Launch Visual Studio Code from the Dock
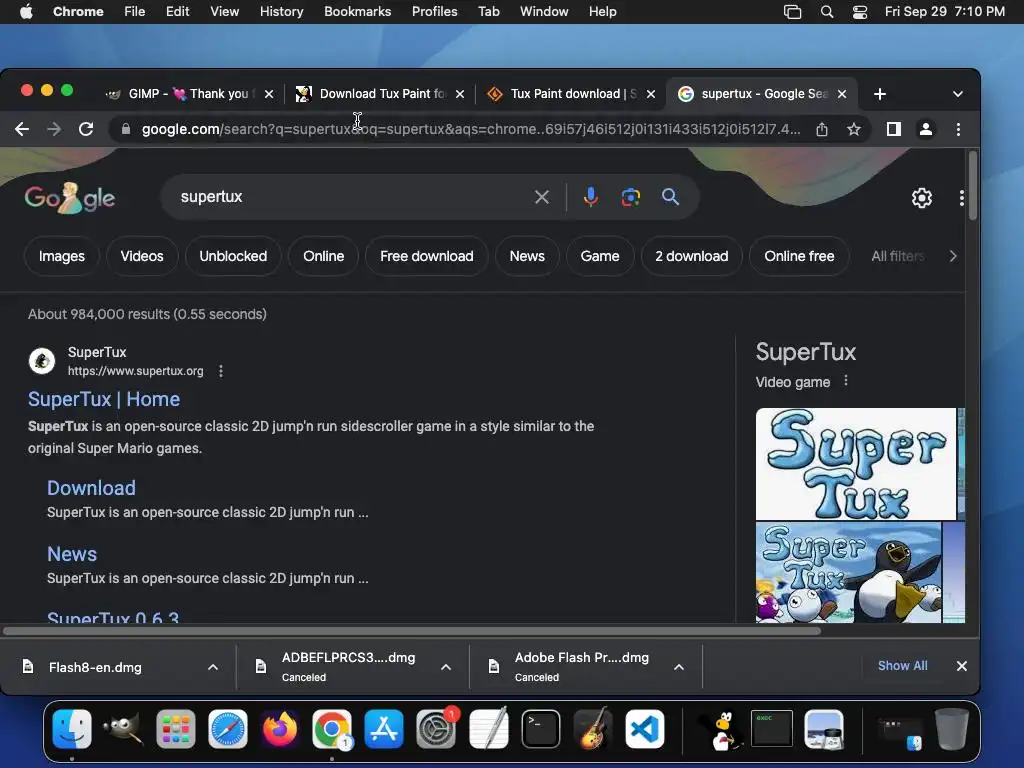Image resolution: width=1024 pixels, height=768 pixels. pos(645,729)
